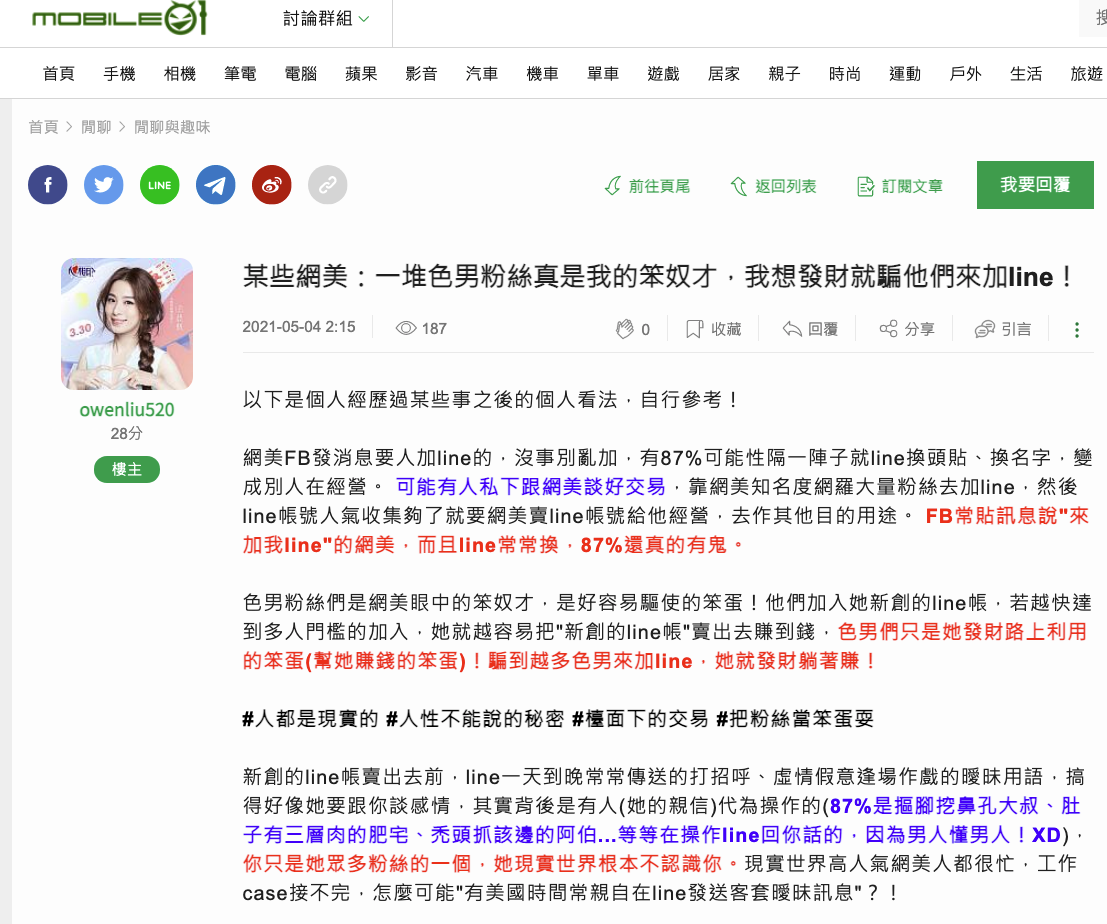Go to the 單車 category
1107x924 pixels.
click(603, 73)
